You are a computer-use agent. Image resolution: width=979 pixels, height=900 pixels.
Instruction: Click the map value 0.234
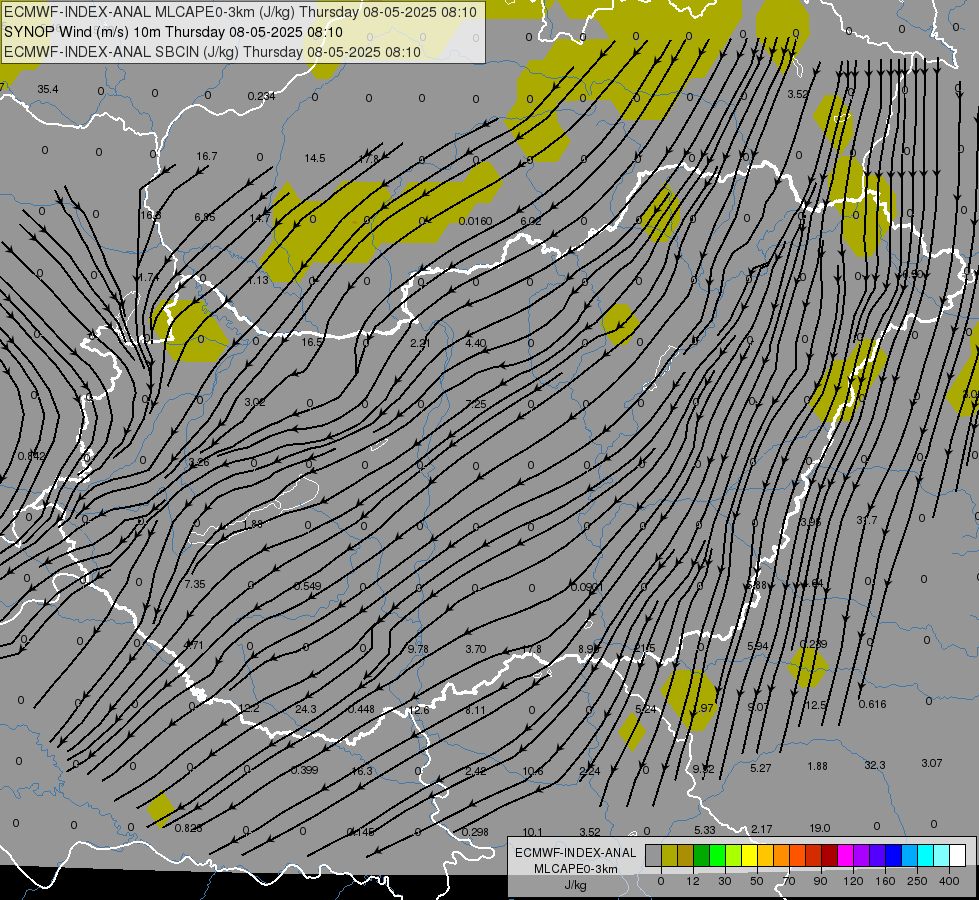[261, 96]
